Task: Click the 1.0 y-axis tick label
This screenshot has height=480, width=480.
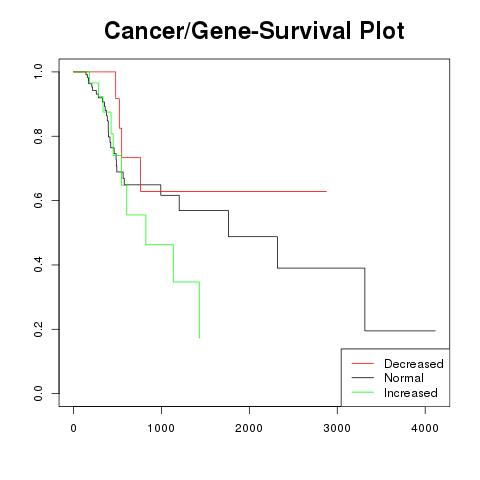Action: pos(38,72)
